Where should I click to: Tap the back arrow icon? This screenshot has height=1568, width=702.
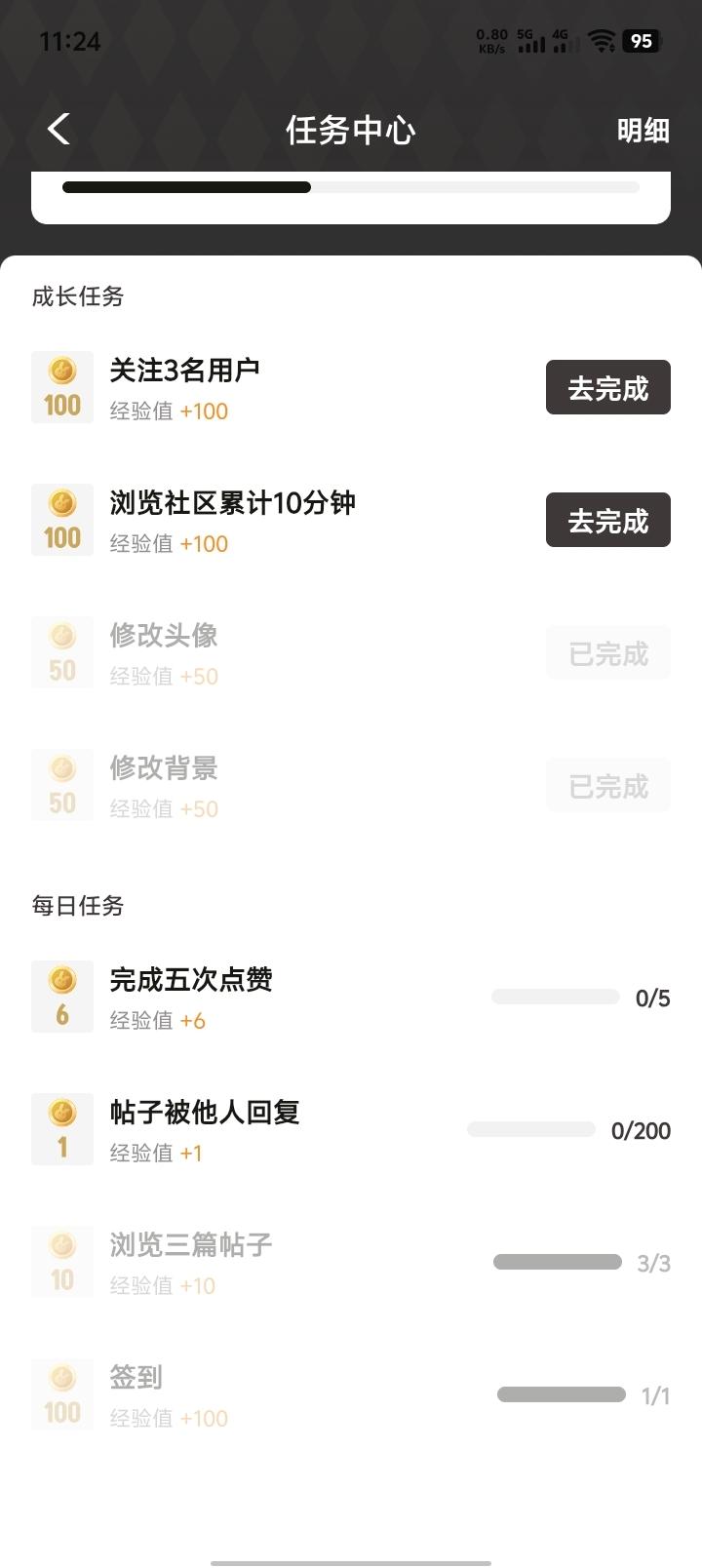(x=59, y=129)
